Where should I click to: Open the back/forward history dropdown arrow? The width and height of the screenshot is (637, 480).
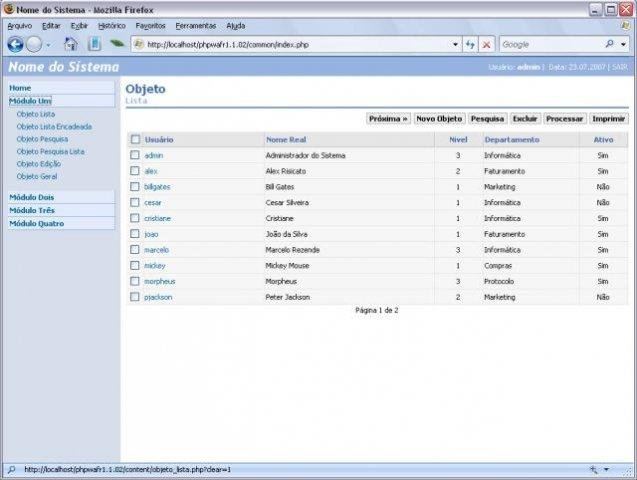48,45
